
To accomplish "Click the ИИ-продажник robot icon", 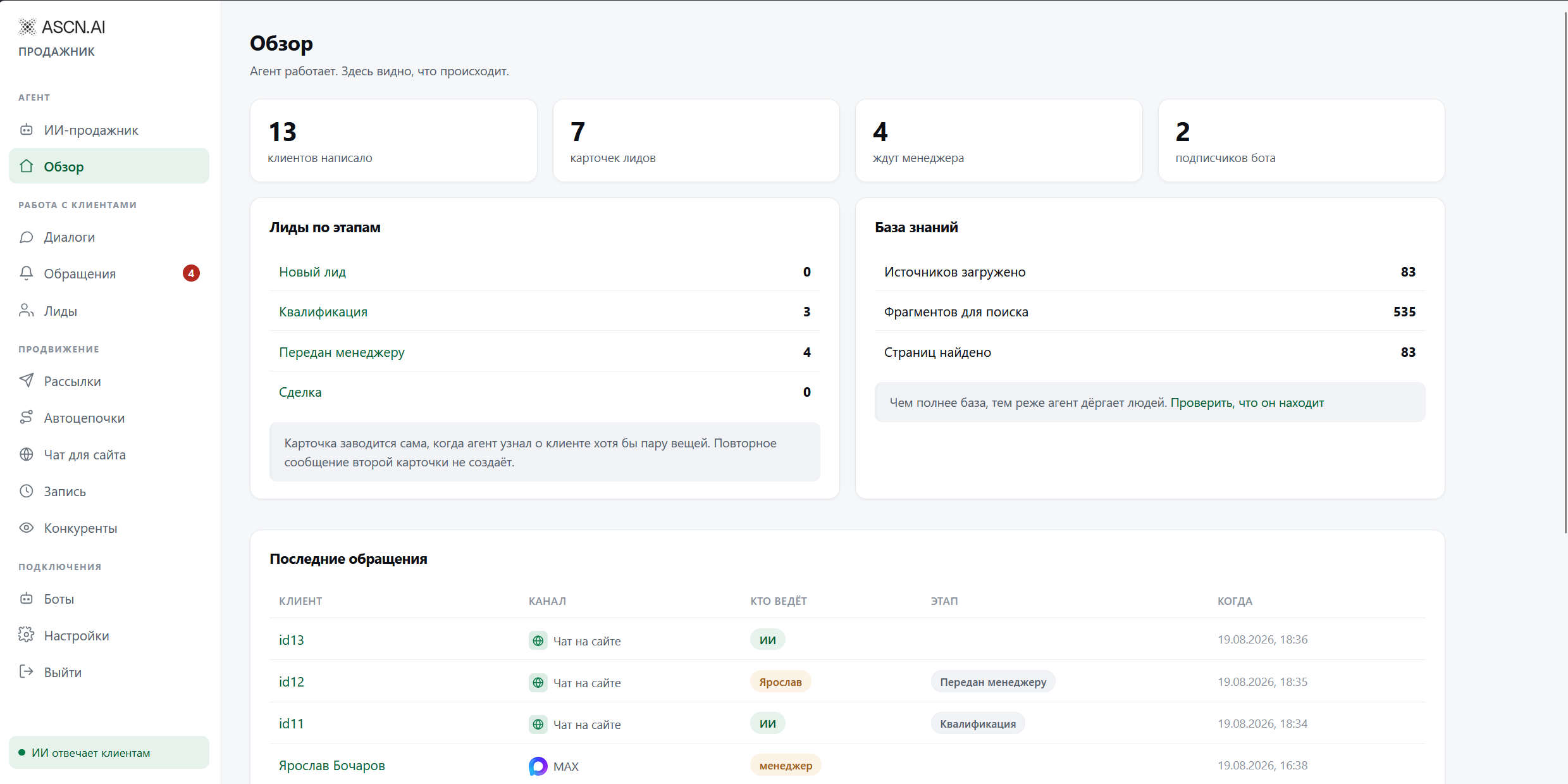I will [26, 130].
